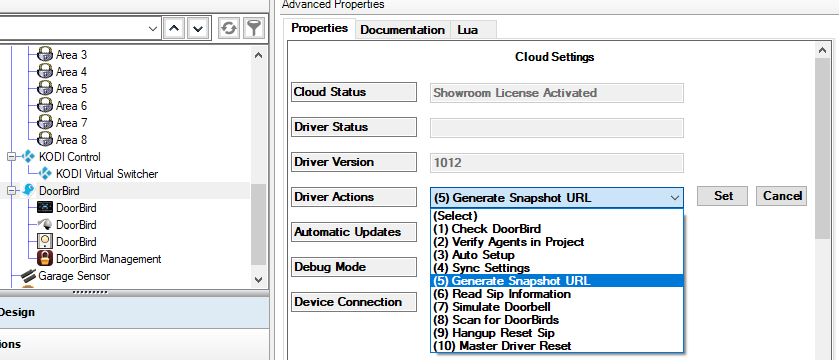Click the filter funnel icon

click(254, 28)
